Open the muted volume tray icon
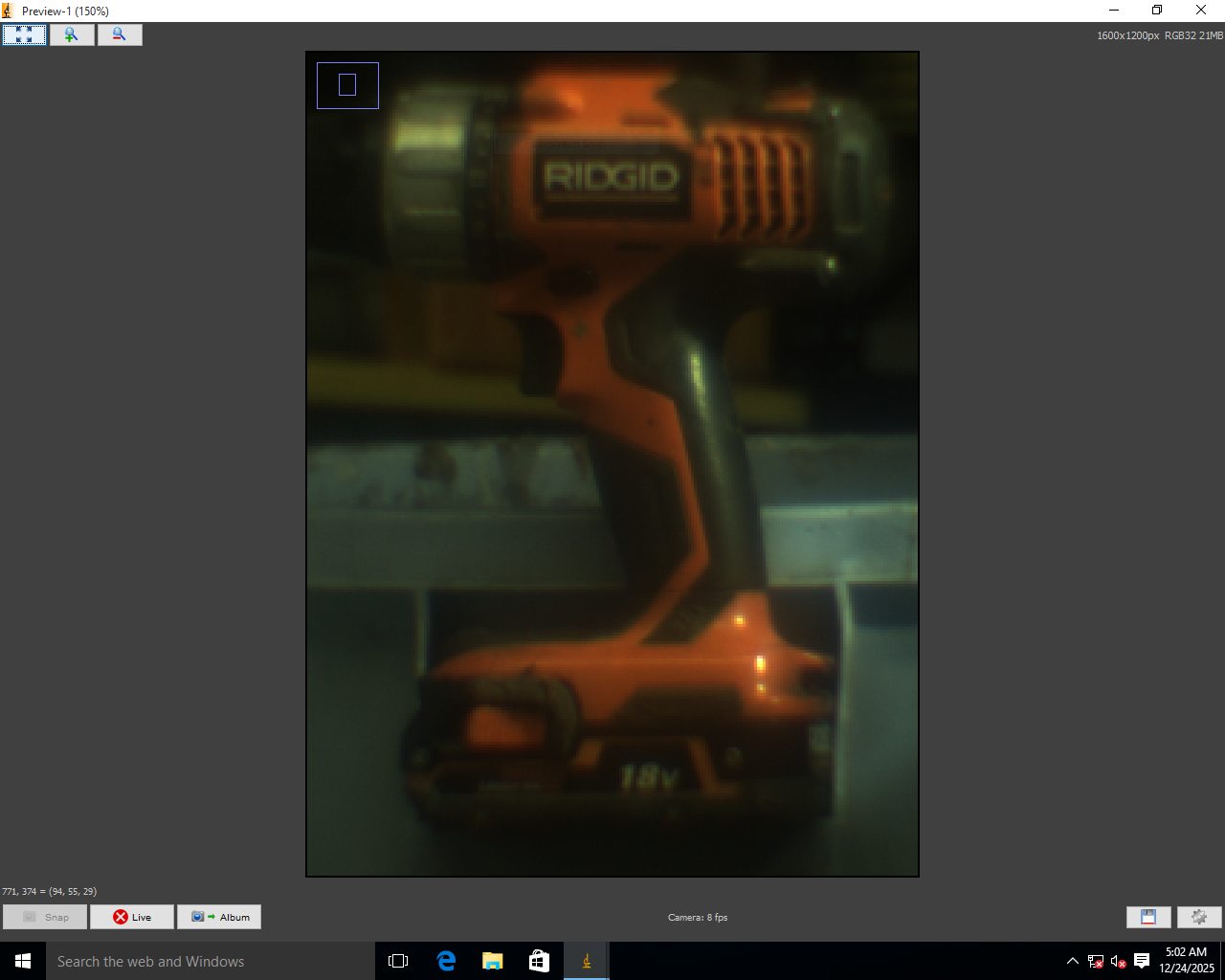The width and height of the screenshot is (1225, 980). [1118, 961]
